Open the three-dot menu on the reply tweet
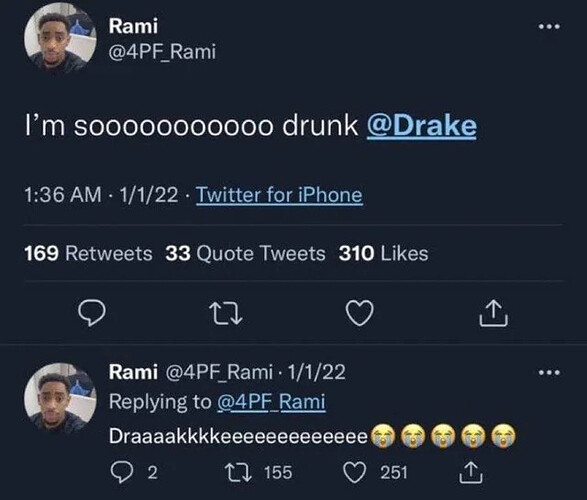The height and width of the screenshot is (500, 587). 549,372
